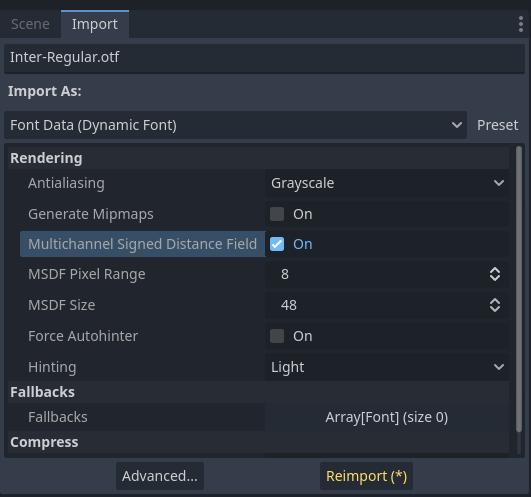
Task: Click the MSDF Size value field
Action: point(378,305)
